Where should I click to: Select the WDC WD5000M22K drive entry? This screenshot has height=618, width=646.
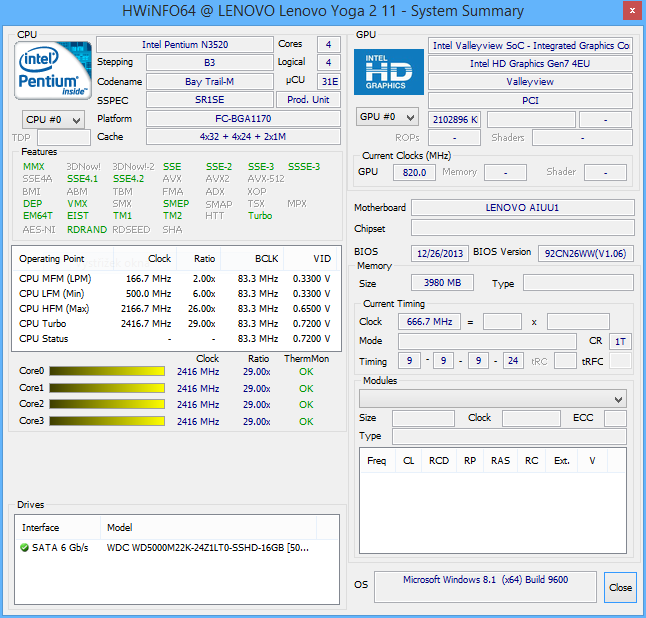[x=207, y=548]
